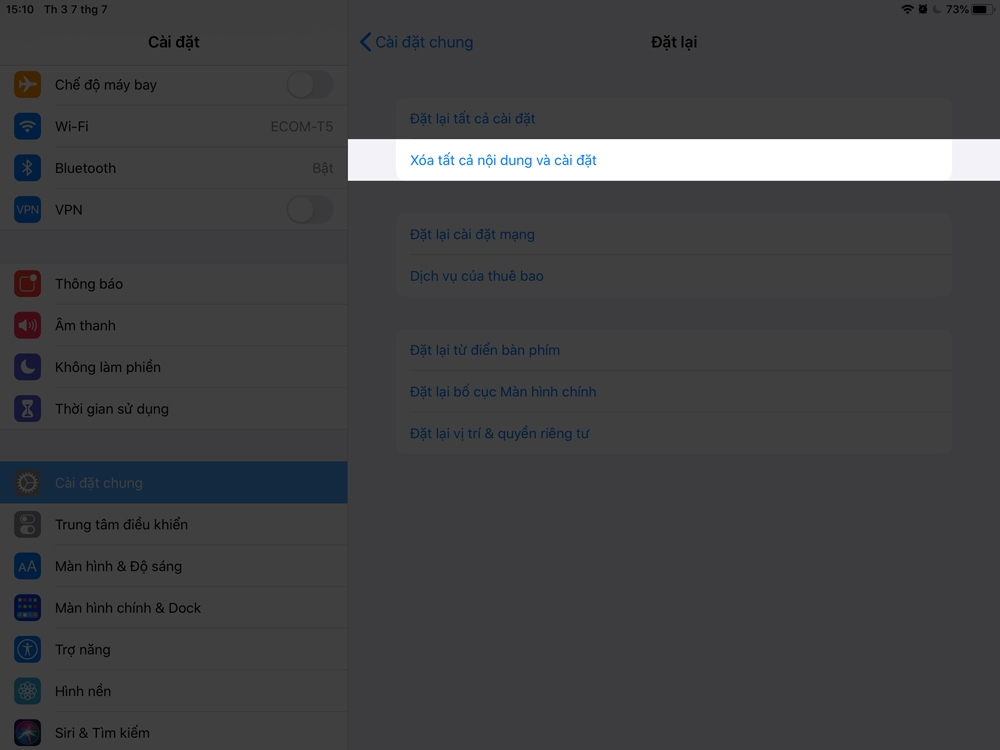The image size is (1000, 750).
Task: Open the Màn hình & Độ sáng row
Action: [173, 566]
